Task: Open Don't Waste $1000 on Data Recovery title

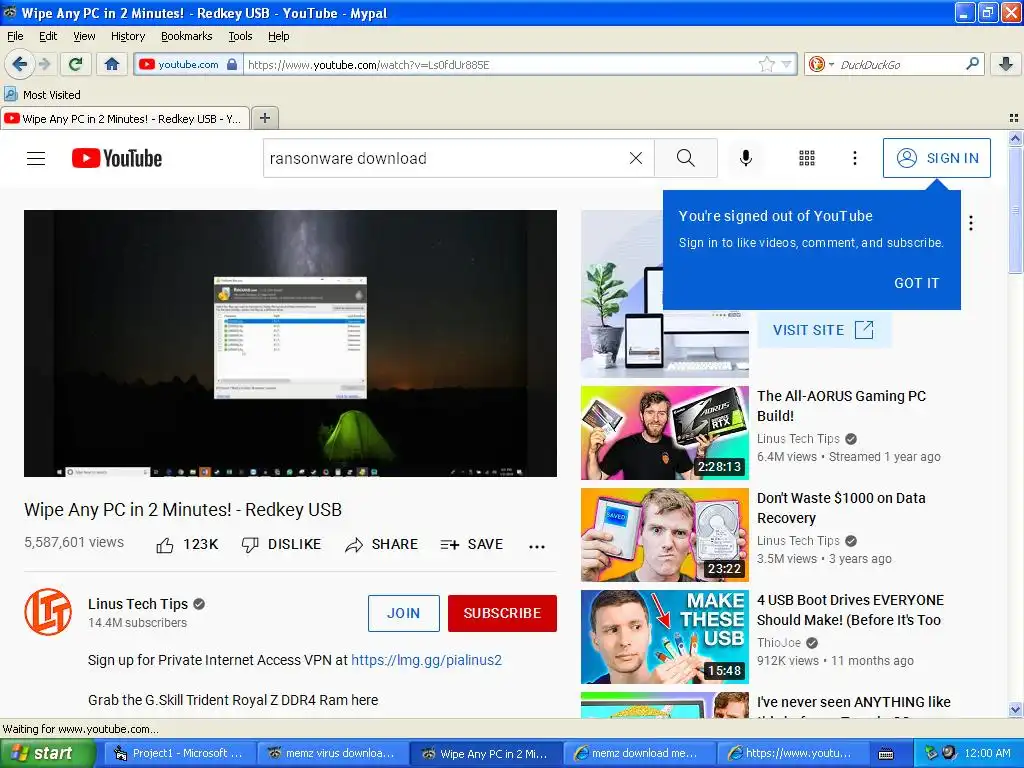Action: pos(841,508)
